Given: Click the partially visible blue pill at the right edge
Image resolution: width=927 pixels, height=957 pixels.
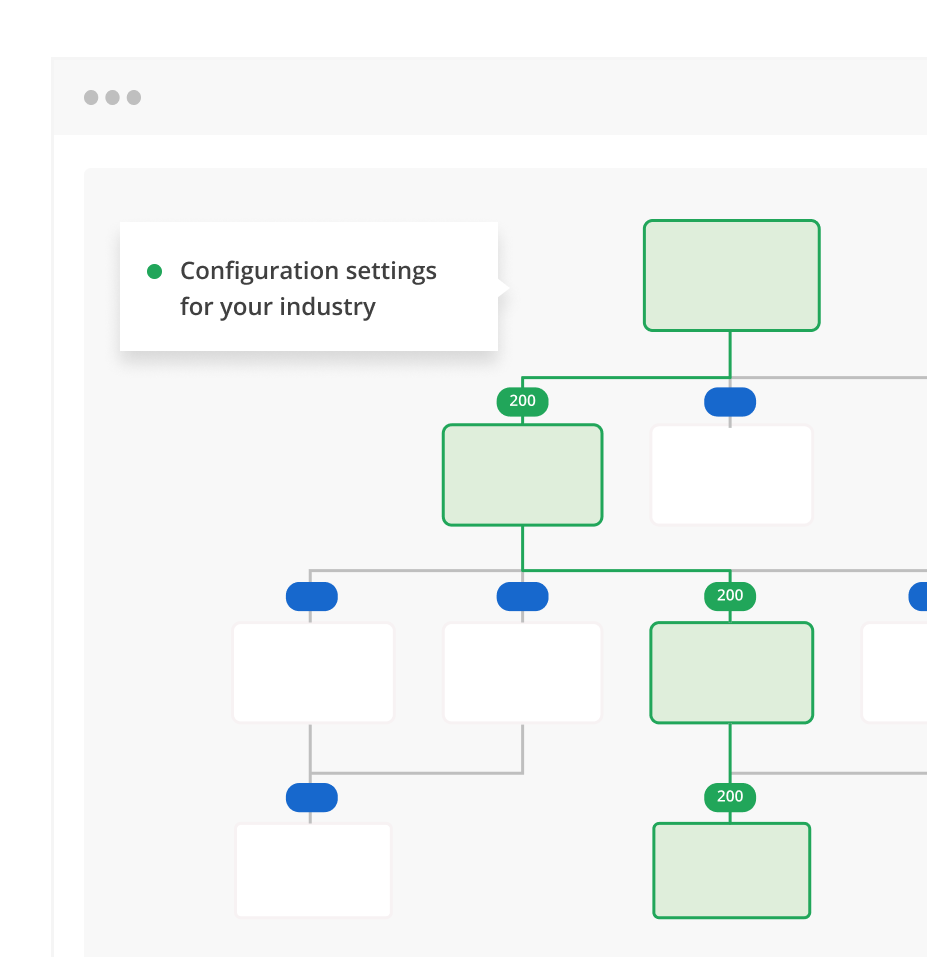Looking at the screenshot, I should click(920, 596).
